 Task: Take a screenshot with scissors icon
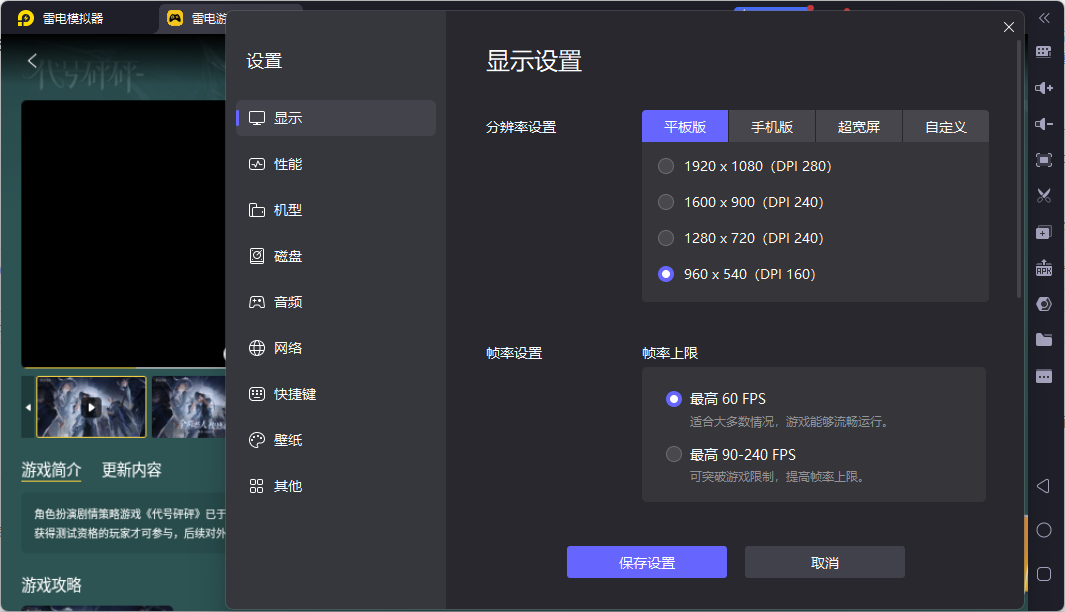tap(1043, 196)
